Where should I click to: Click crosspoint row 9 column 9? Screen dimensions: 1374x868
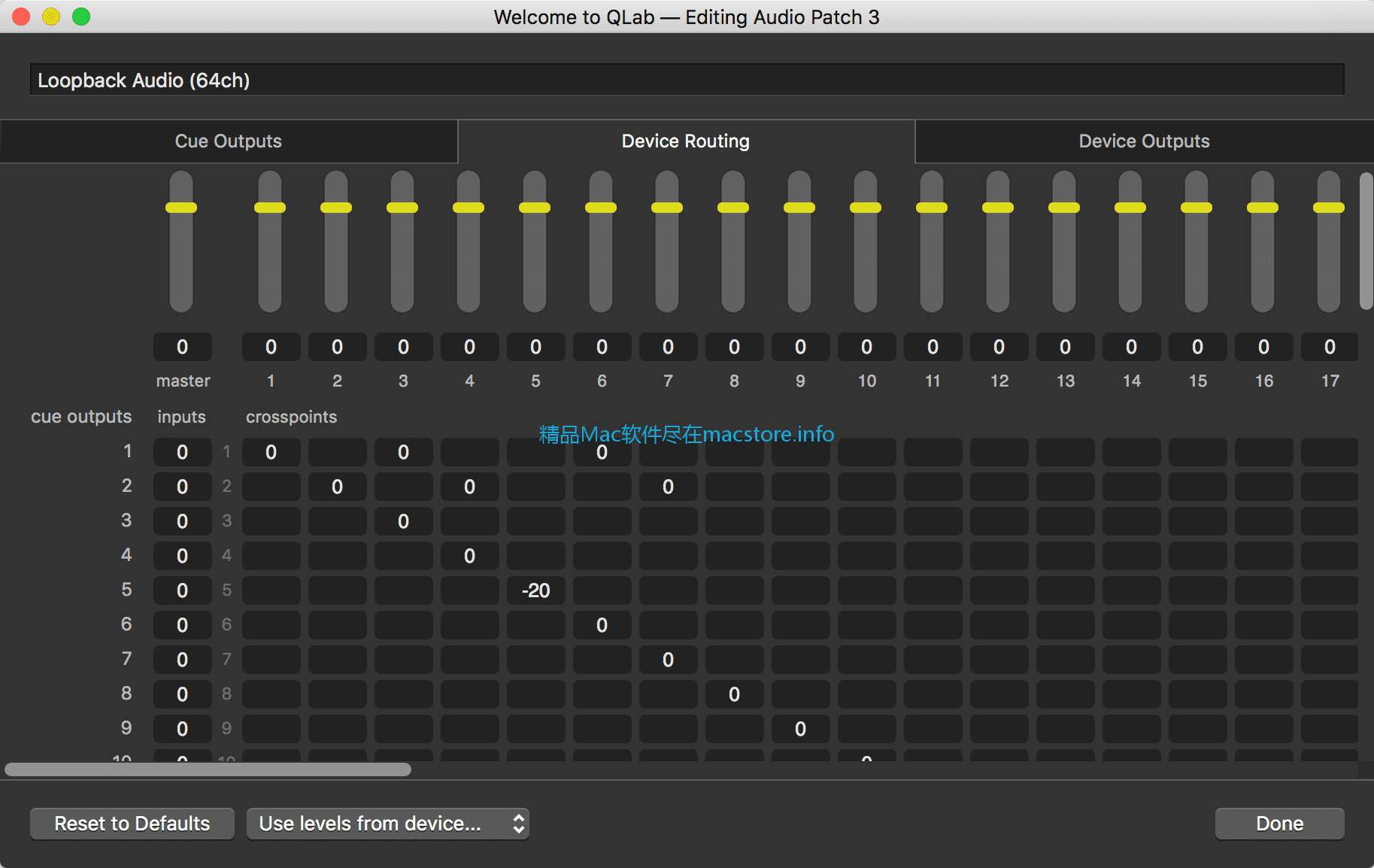[800, 729]
